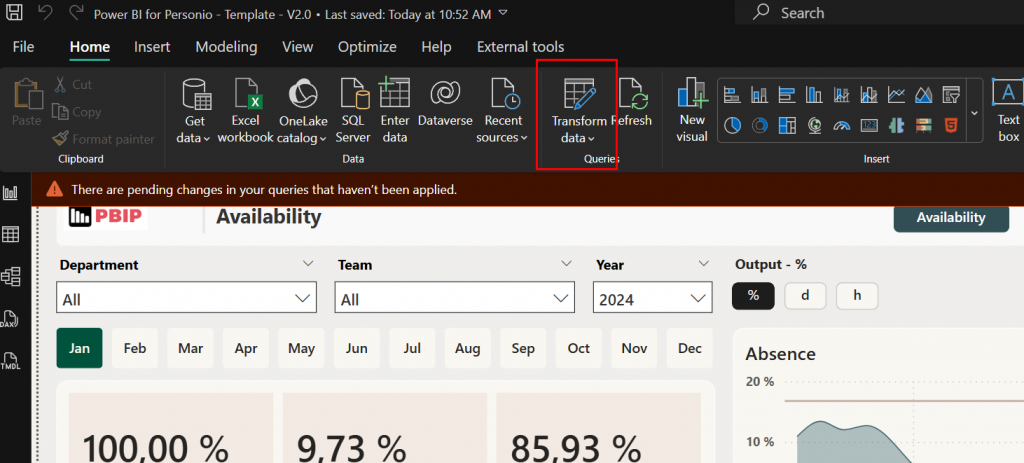Expand Recent sources list
1024x463 pixels.
coord(502,110)
